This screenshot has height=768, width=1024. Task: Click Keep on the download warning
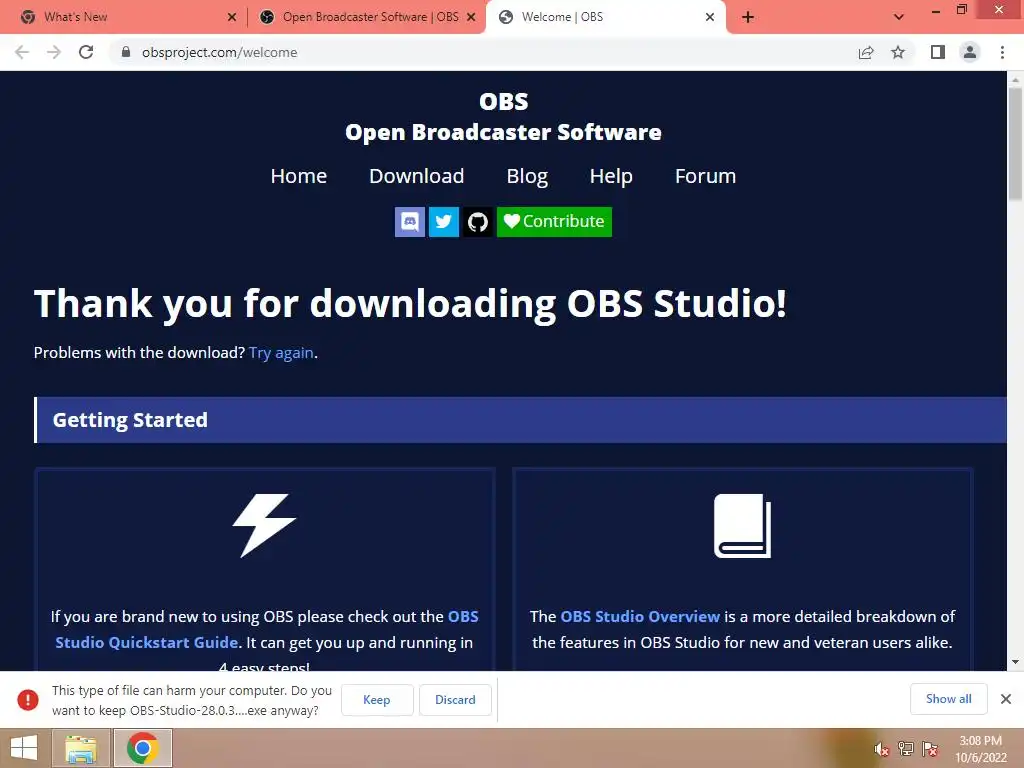pos(377,699)
